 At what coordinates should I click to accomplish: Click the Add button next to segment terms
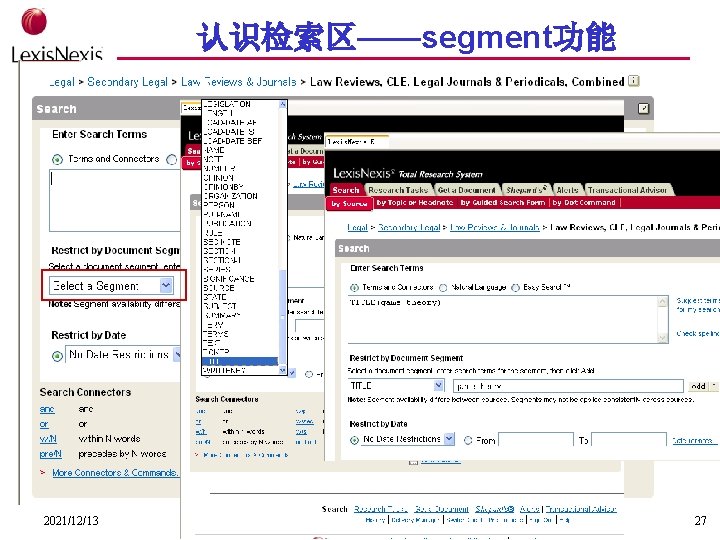click(698, 386)
